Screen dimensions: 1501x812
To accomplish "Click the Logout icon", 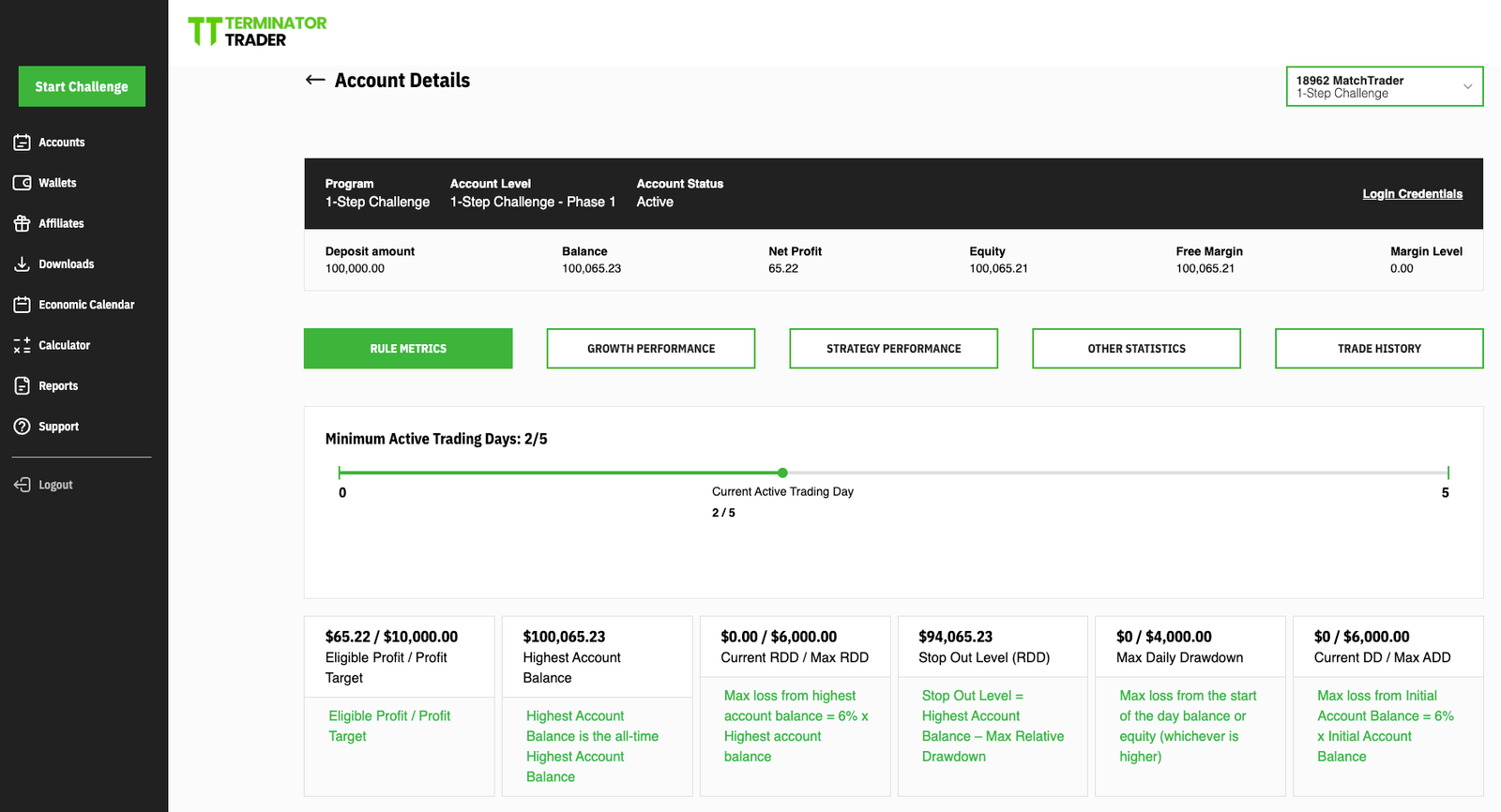I will (x=23, y=485).
